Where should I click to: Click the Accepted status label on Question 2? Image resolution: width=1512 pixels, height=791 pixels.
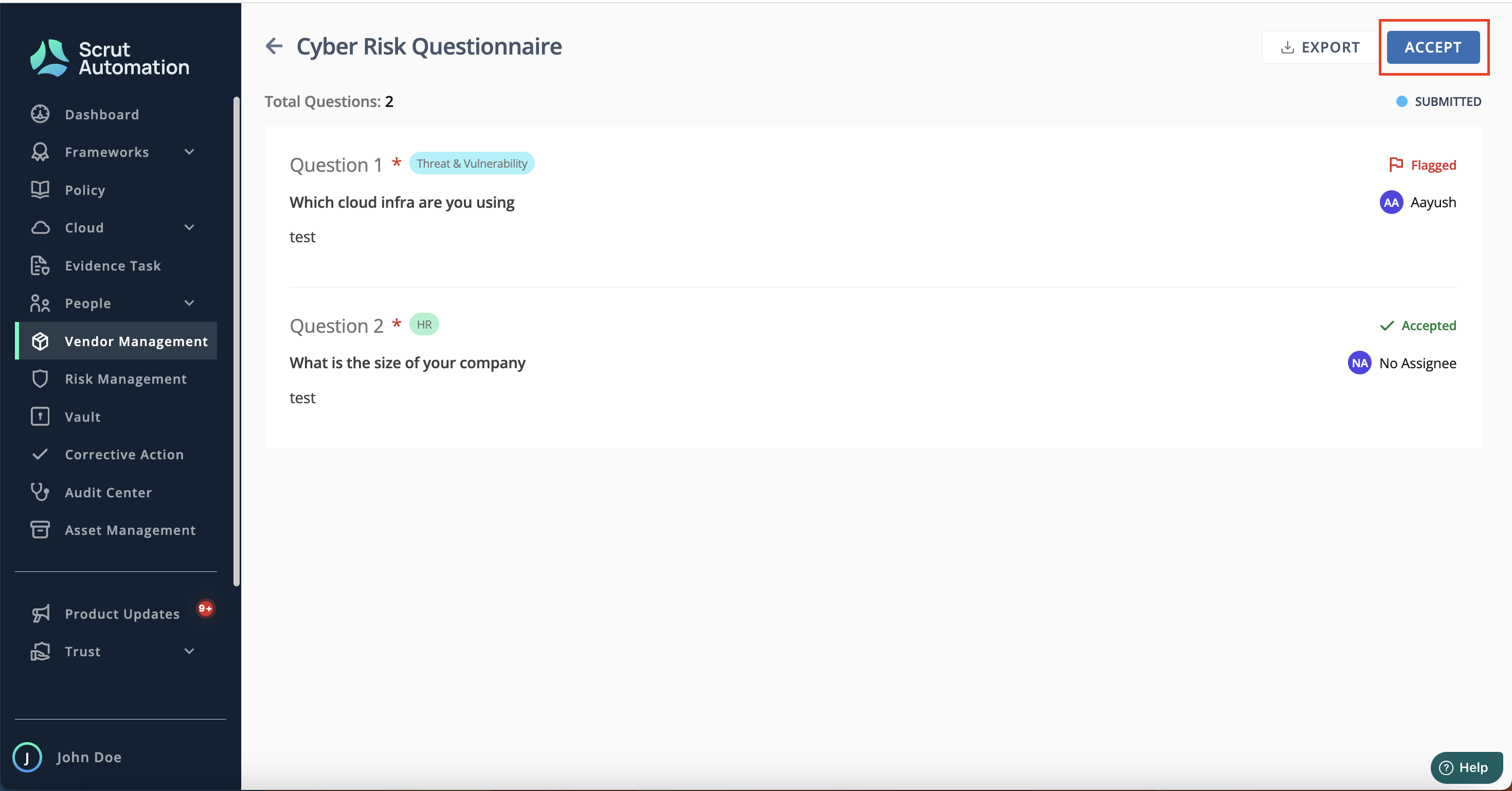1429,326
